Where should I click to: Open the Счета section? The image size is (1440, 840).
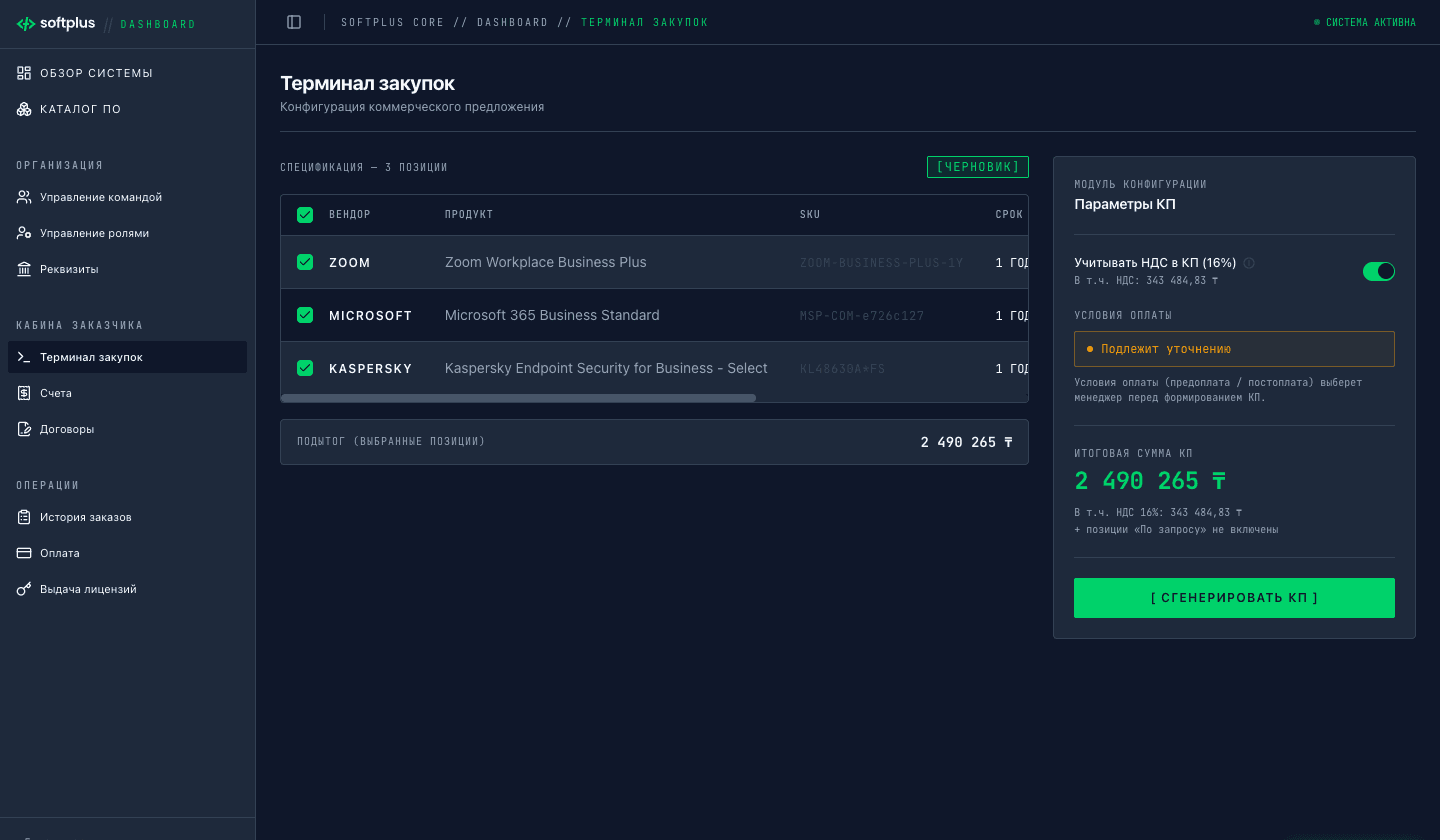pyautogui.click(x=128, y=393)
